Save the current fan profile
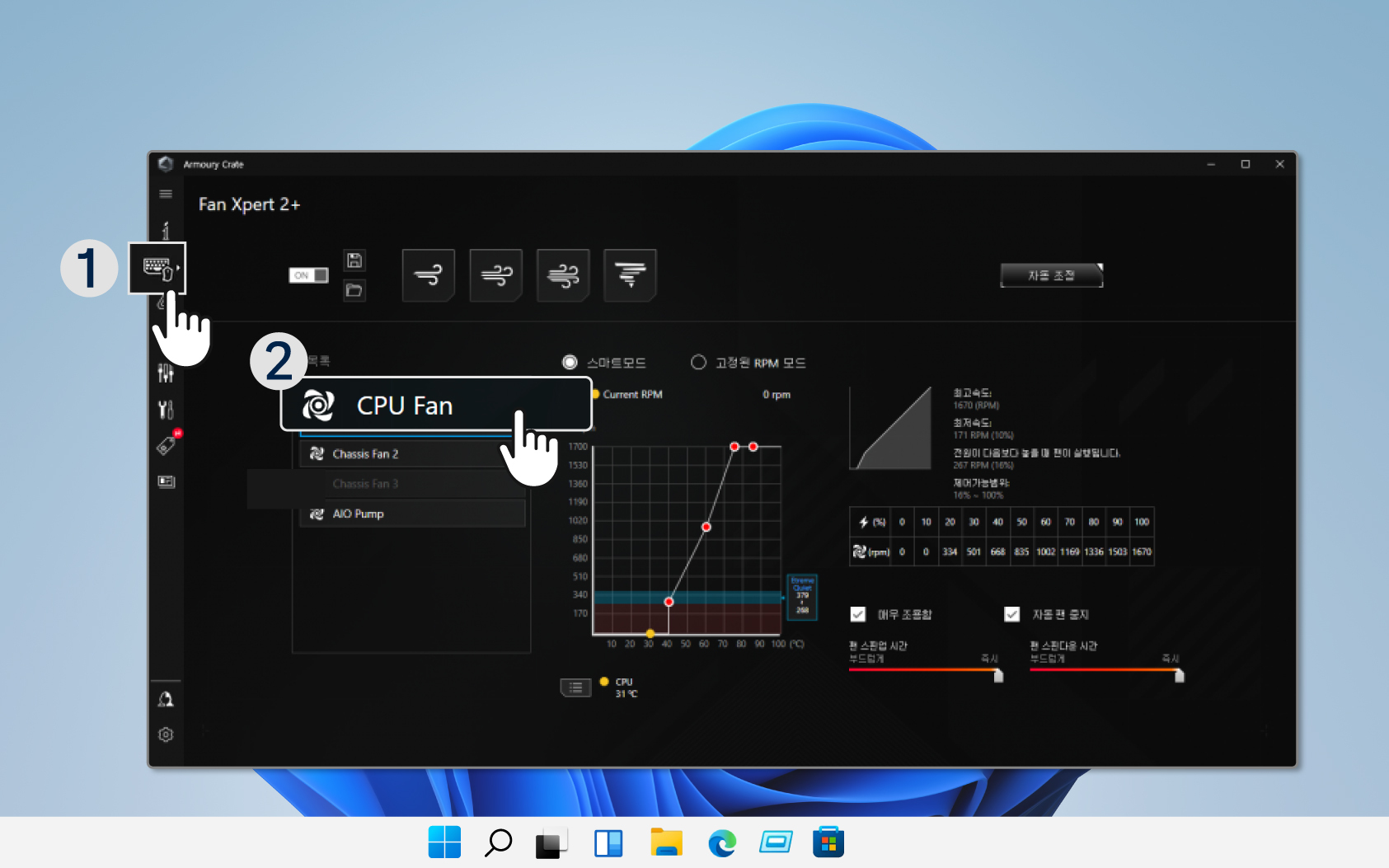1389x868 pixels. 354,260
